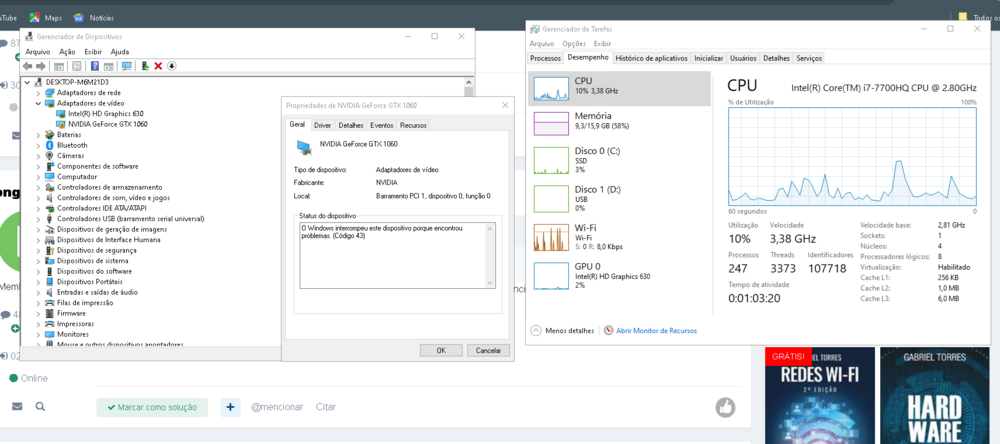Screen dimensions: 1000x444
Task: Open the Driver tab in properties dialog
Action: [322, 126]
